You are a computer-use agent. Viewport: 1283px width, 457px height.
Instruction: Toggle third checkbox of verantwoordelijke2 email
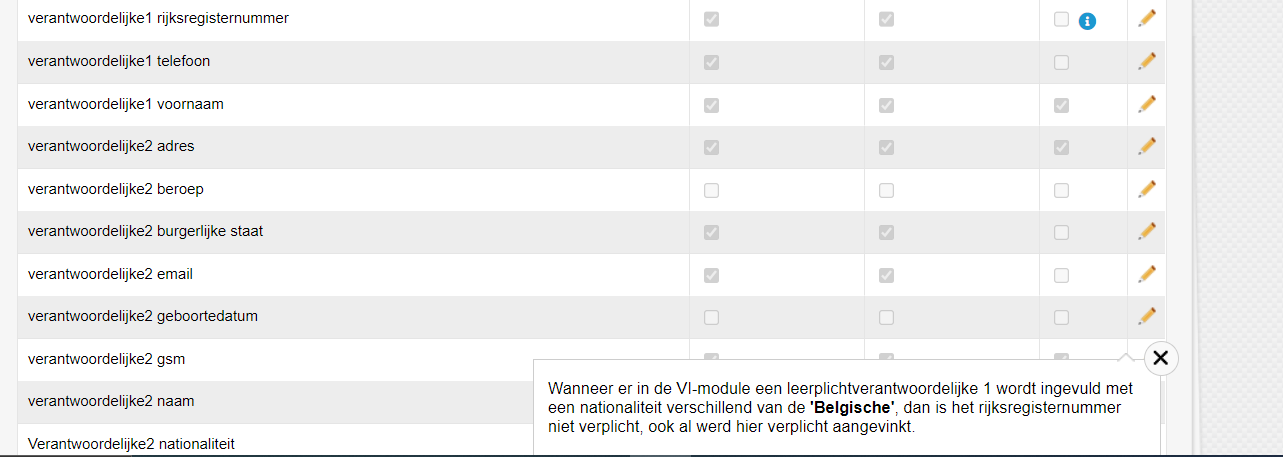(1061, 275)
